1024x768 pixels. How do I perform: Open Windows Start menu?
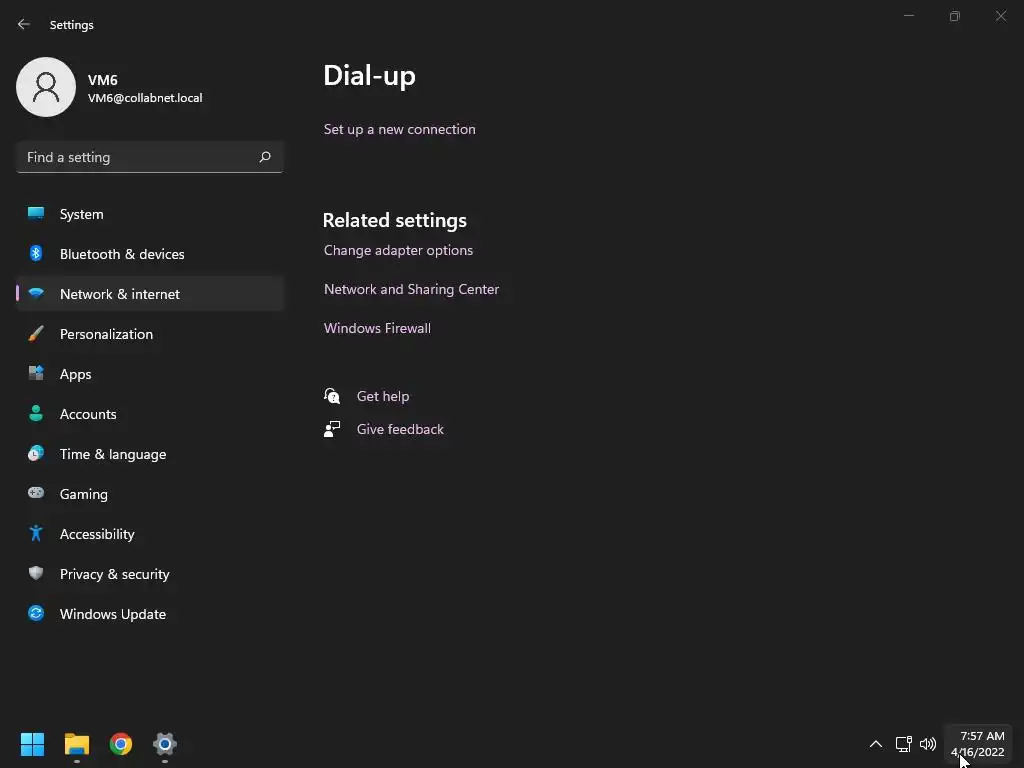click(33, 744)
